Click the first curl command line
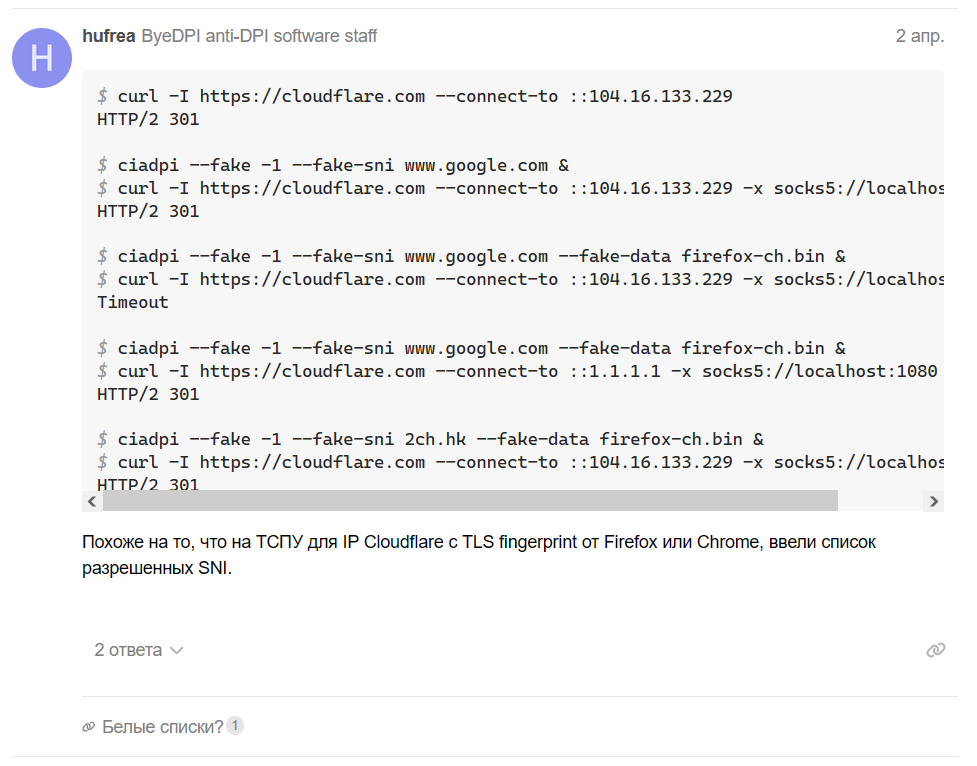This screenshot has height=766, width=977. tap(415, 97)
